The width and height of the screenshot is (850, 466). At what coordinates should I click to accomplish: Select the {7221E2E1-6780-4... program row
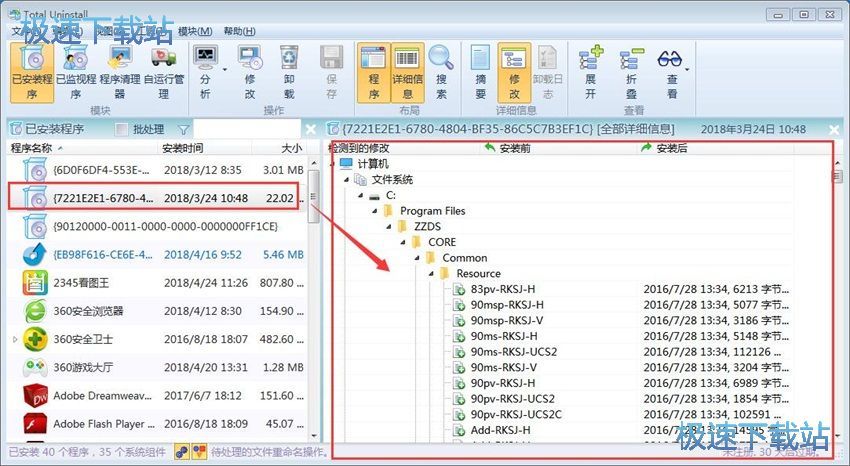[157, 198]
